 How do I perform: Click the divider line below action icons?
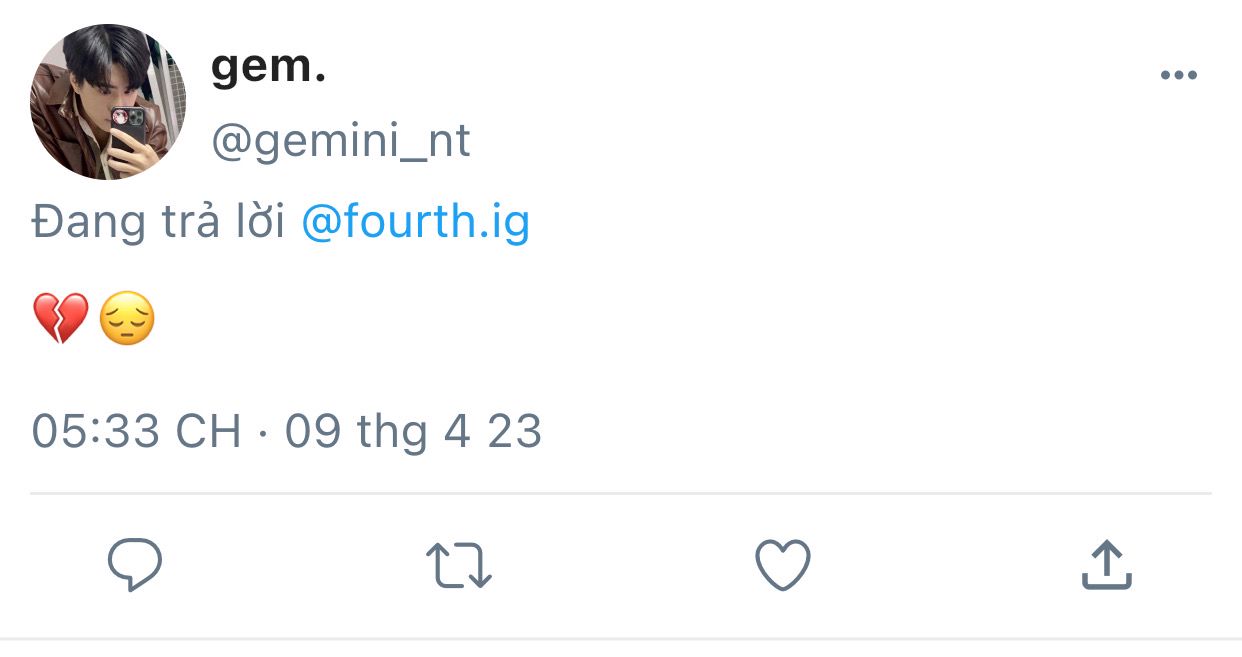[x=621, y=638]
